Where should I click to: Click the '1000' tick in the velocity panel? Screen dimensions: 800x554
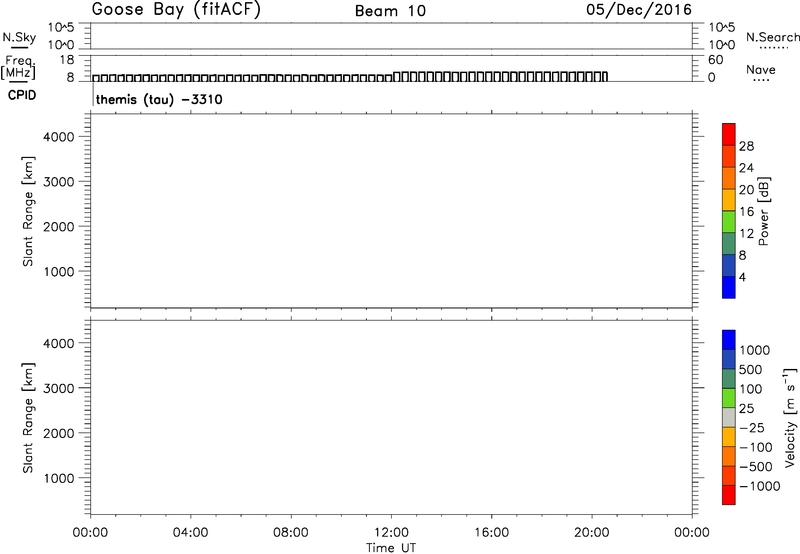[59, 478]
